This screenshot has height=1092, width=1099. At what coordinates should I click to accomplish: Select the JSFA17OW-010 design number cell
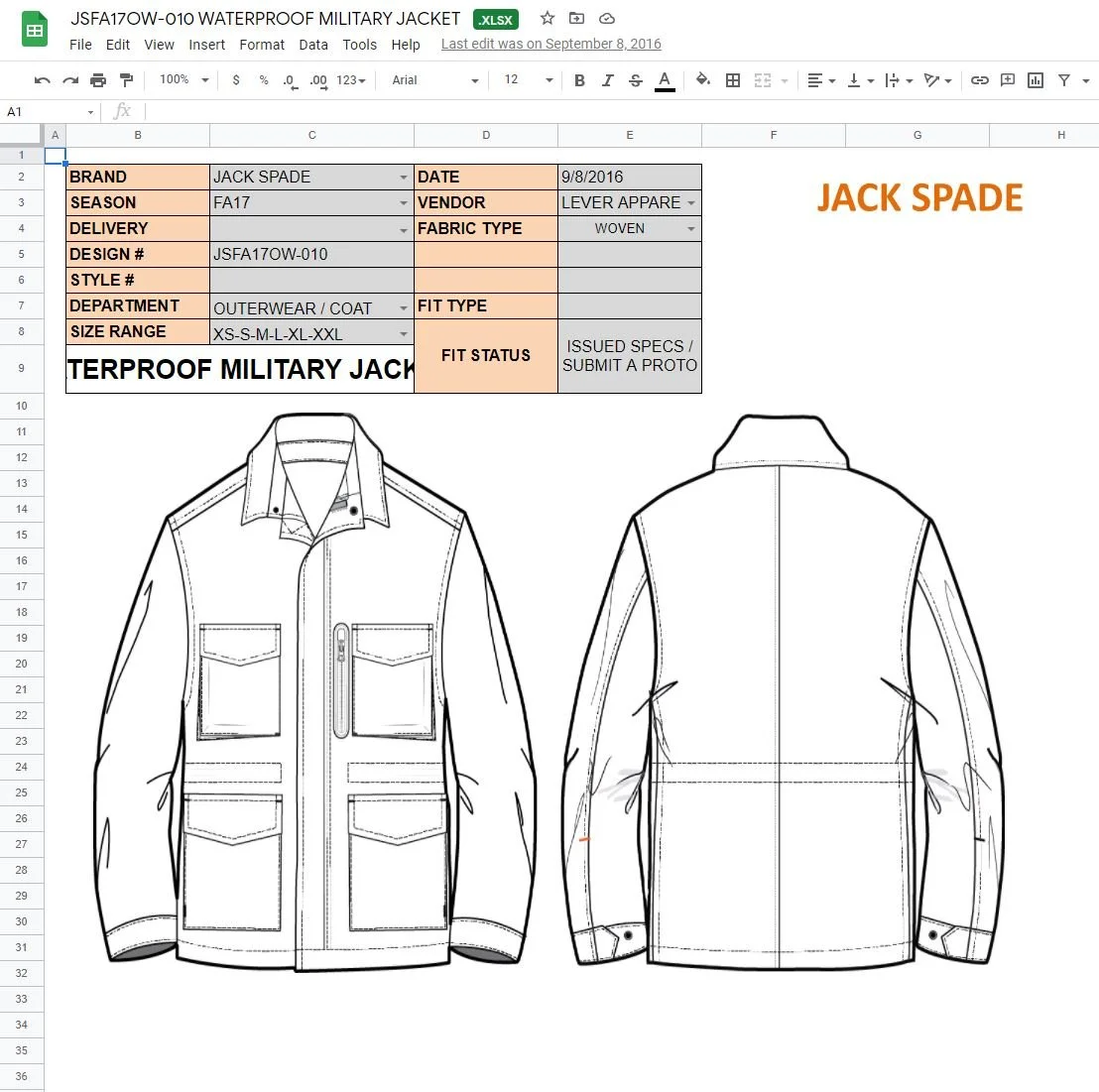point(311,255)
